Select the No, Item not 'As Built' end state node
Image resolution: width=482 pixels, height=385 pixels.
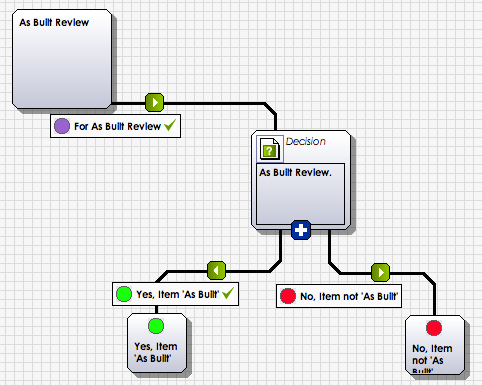click(x=435, y=345)
